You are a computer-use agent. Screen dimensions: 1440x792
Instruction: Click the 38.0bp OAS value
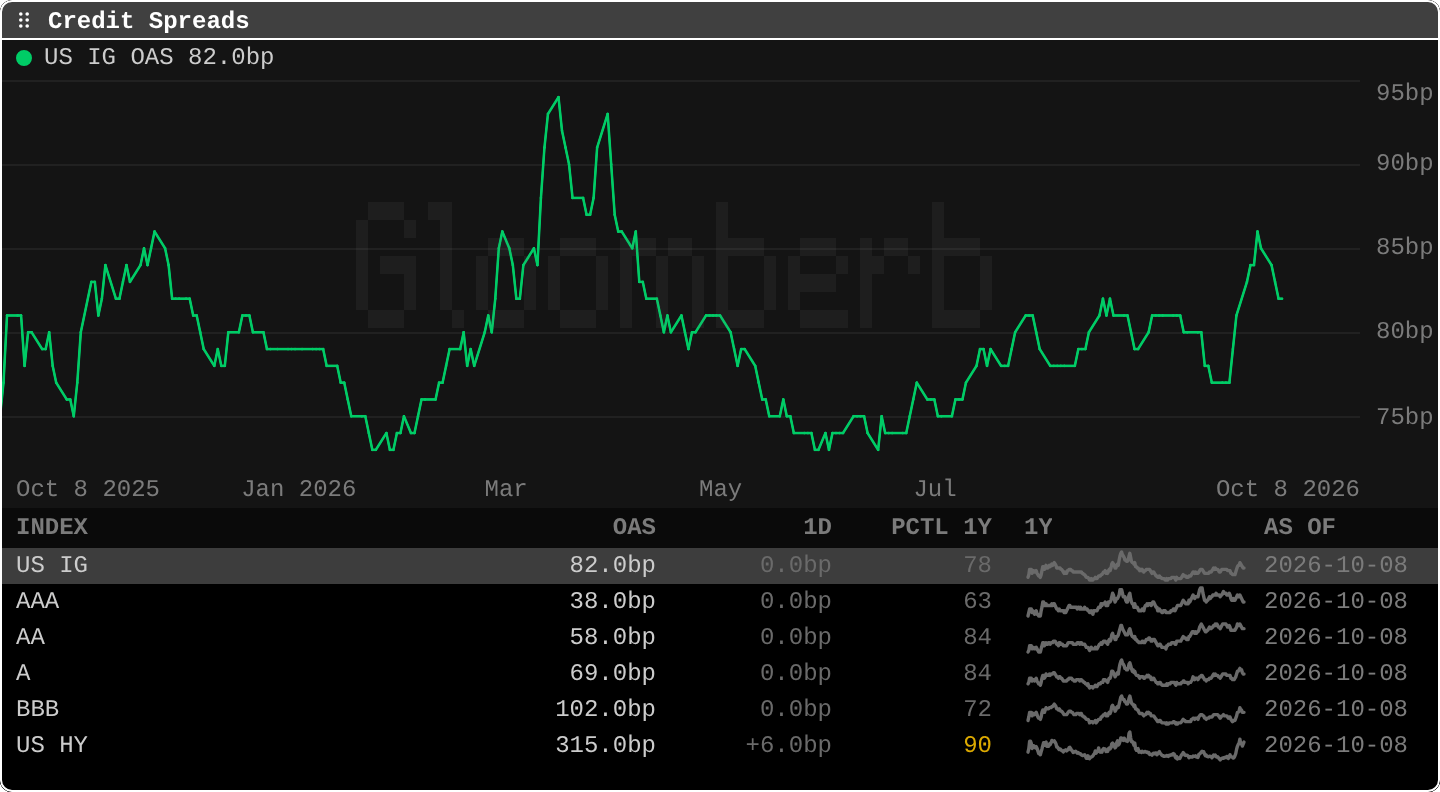(x=613, y=601)
